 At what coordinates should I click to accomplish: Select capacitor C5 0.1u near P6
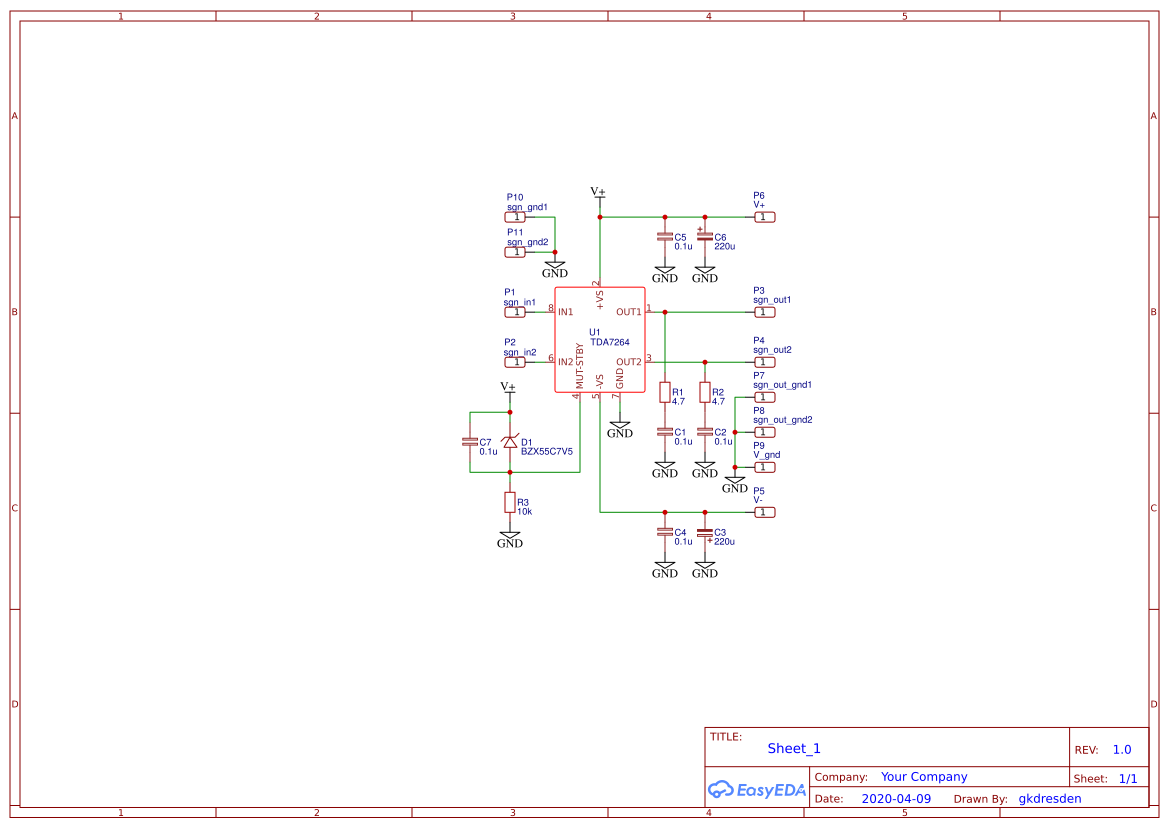click(x=664, y=237)
